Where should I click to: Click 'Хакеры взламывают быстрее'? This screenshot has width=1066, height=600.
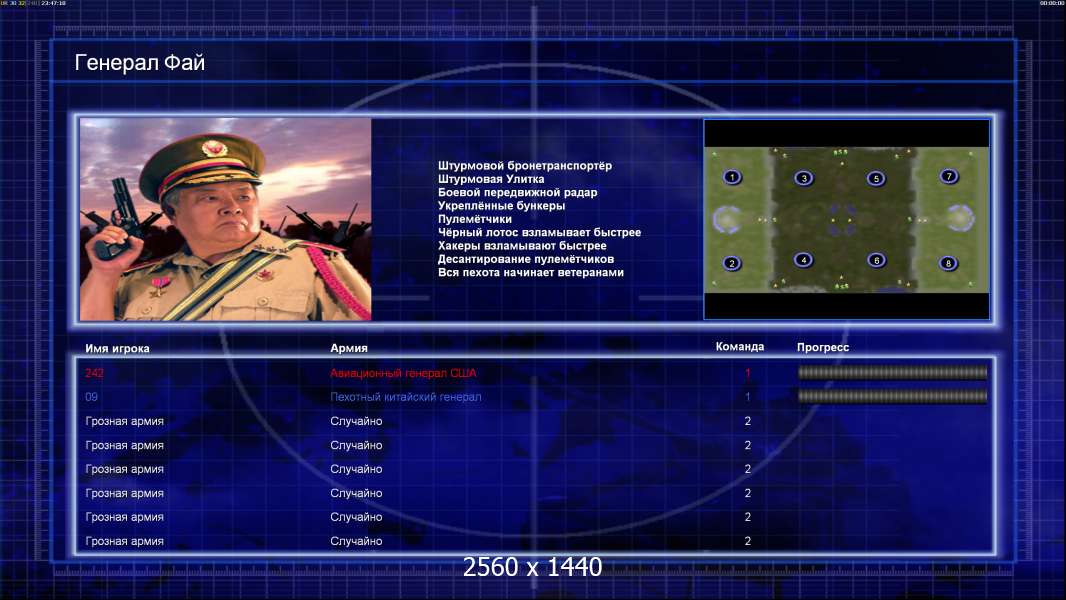tap(522, 245)
